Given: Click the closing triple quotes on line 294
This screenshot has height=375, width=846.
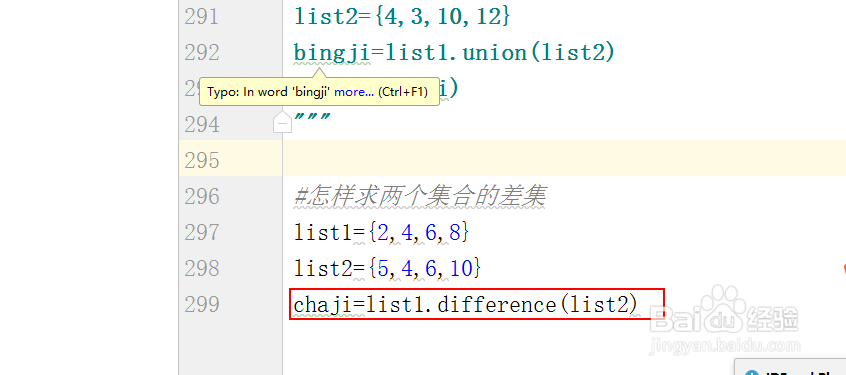Looking at the screenshot, I should pyautogui.click(x=312, y=117).
